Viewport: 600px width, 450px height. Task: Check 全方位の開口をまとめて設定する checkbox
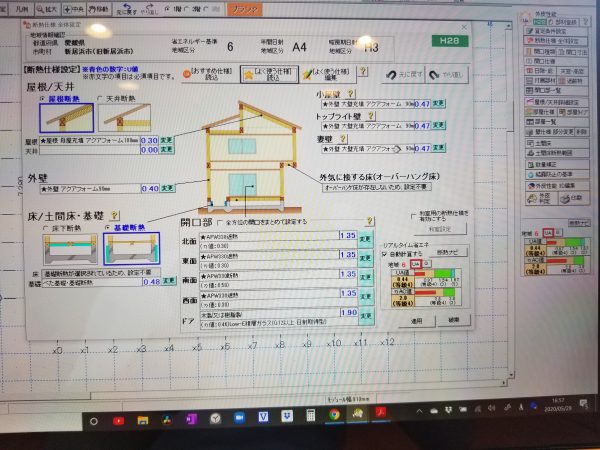tap(220, 222)
